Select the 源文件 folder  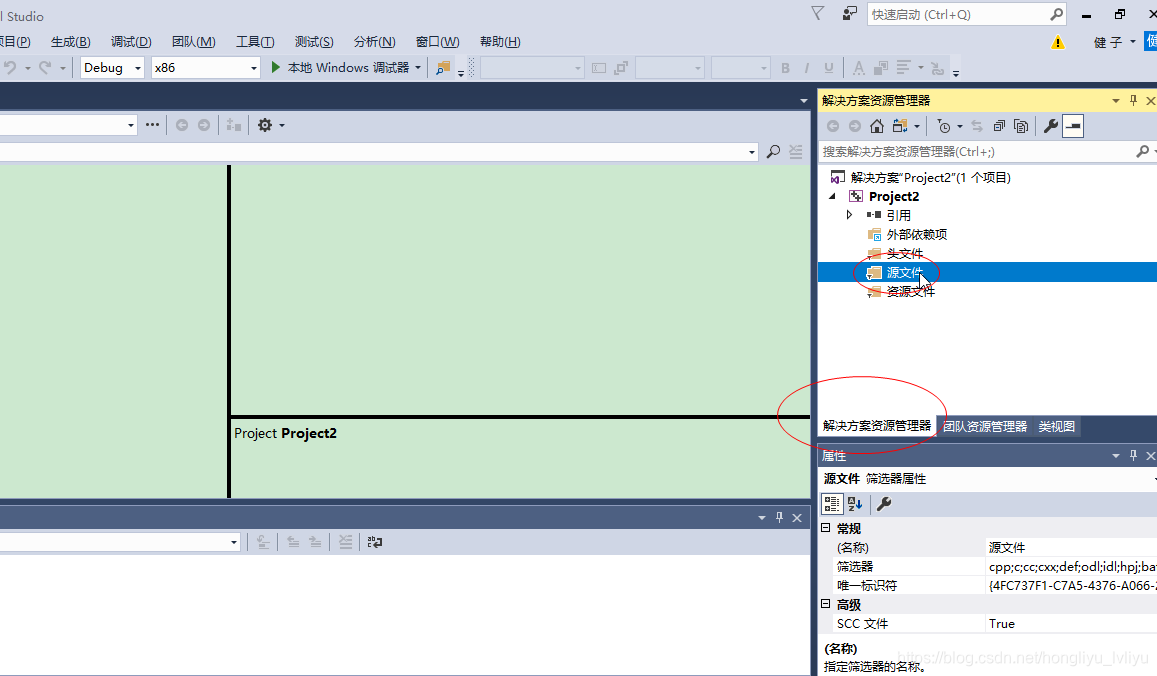pos(905,272)
